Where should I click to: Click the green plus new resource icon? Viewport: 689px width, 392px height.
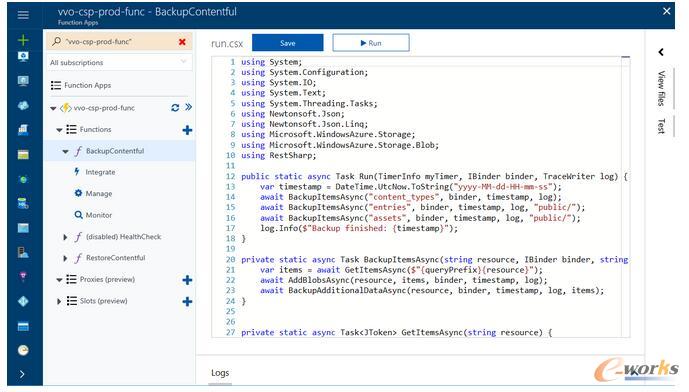point(23,40)
